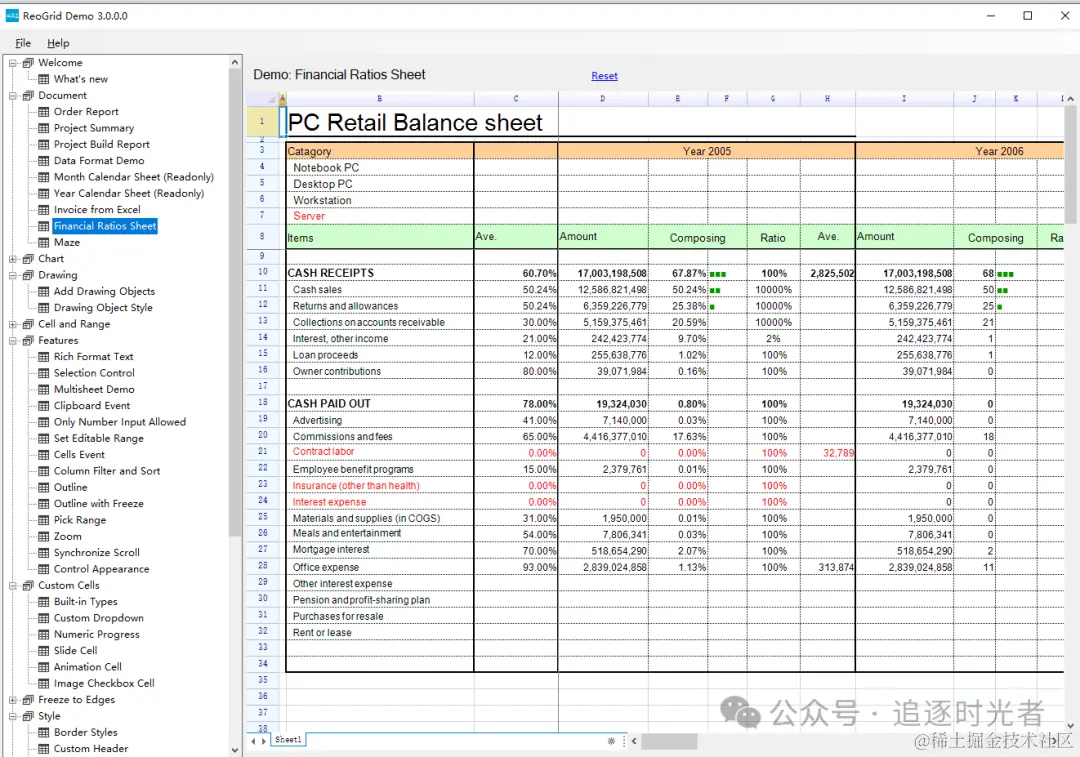The image size is (1080, 757).
Task: Click the CASH RECEIPTS cell
Action: click(x=380, y=273)
